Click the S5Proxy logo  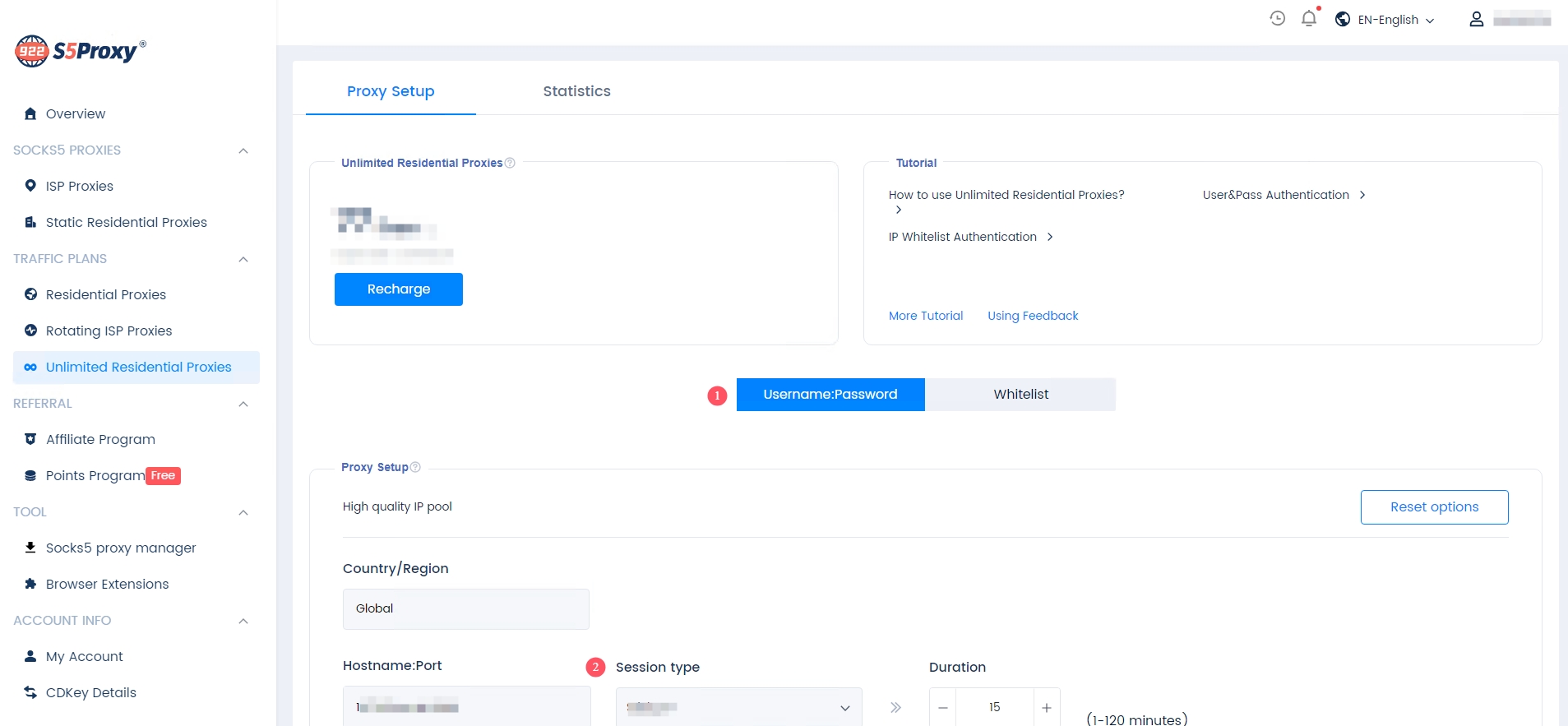click(x=80, y=51)
